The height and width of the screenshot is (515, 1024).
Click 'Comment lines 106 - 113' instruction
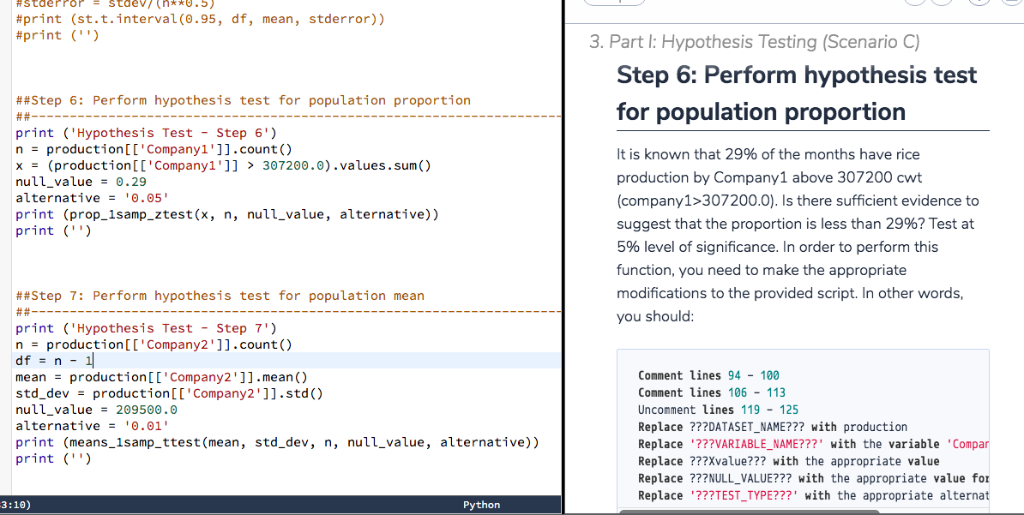[712, 392]
